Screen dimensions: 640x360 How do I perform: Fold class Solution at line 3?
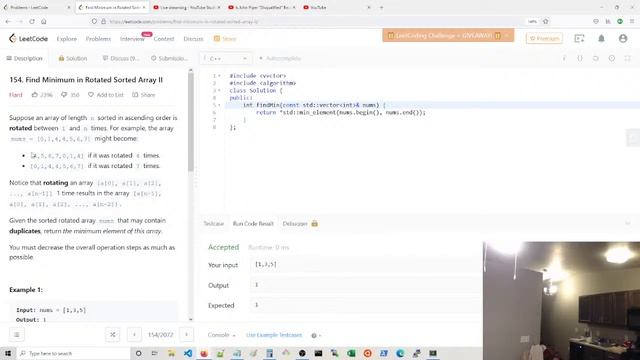(x=219, y=90)
